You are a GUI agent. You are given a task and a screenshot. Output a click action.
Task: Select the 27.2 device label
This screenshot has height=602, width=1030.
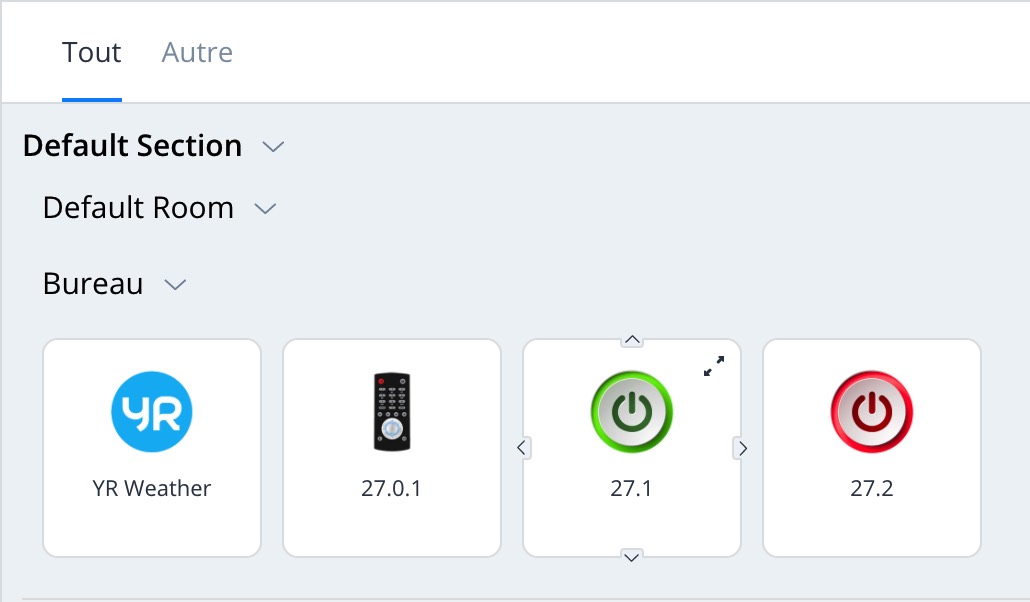pyautogui.click(x=872, y=489)
